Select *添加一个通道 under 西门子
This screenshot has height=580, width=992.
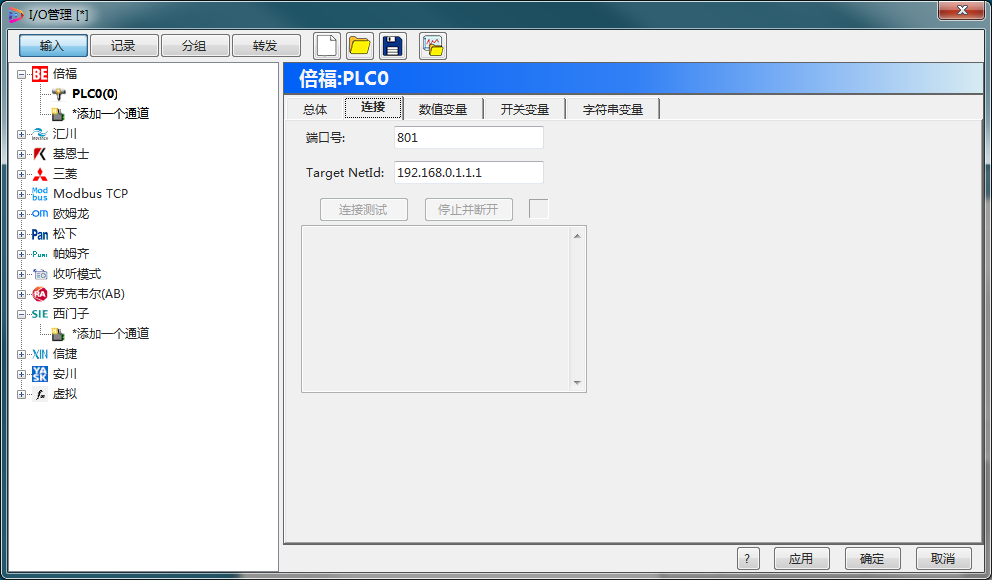pos(111,334)
